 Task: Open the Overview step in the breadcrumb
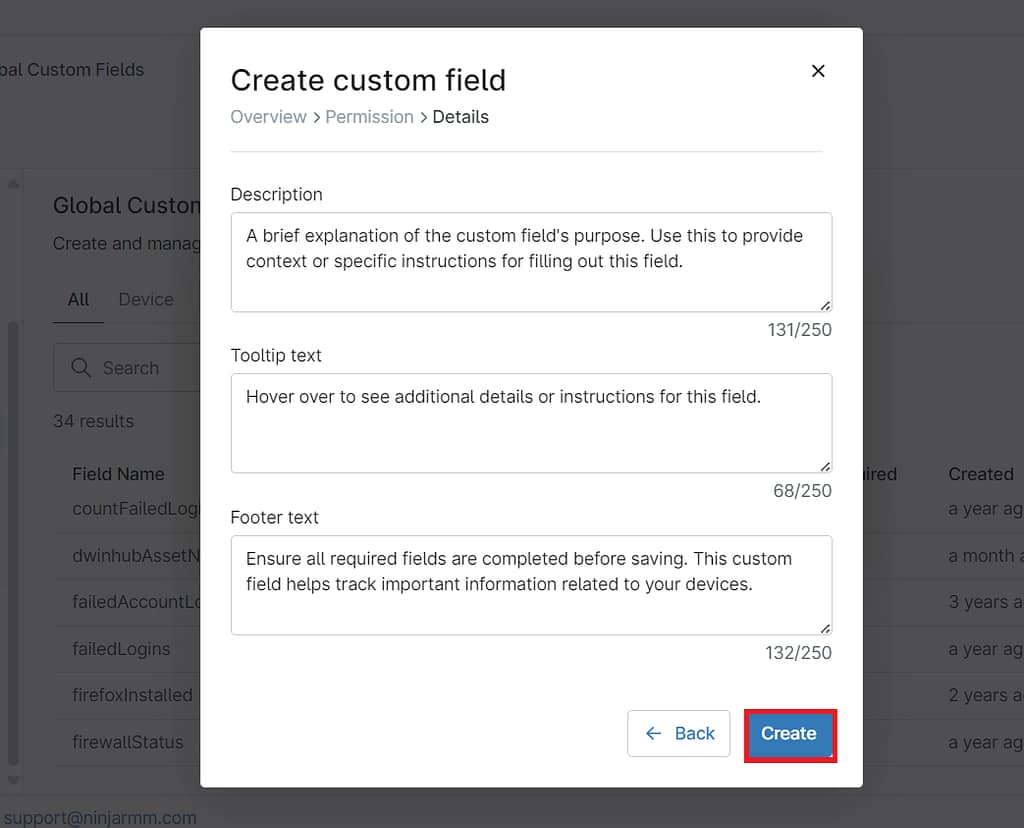268,117
